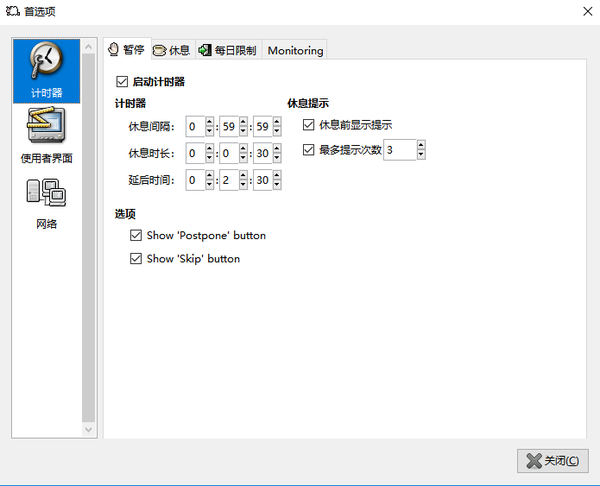This screenshot has height=486, width=600.
Task: Select the 计时器 clock icon in sidebar
Action: 46,71
